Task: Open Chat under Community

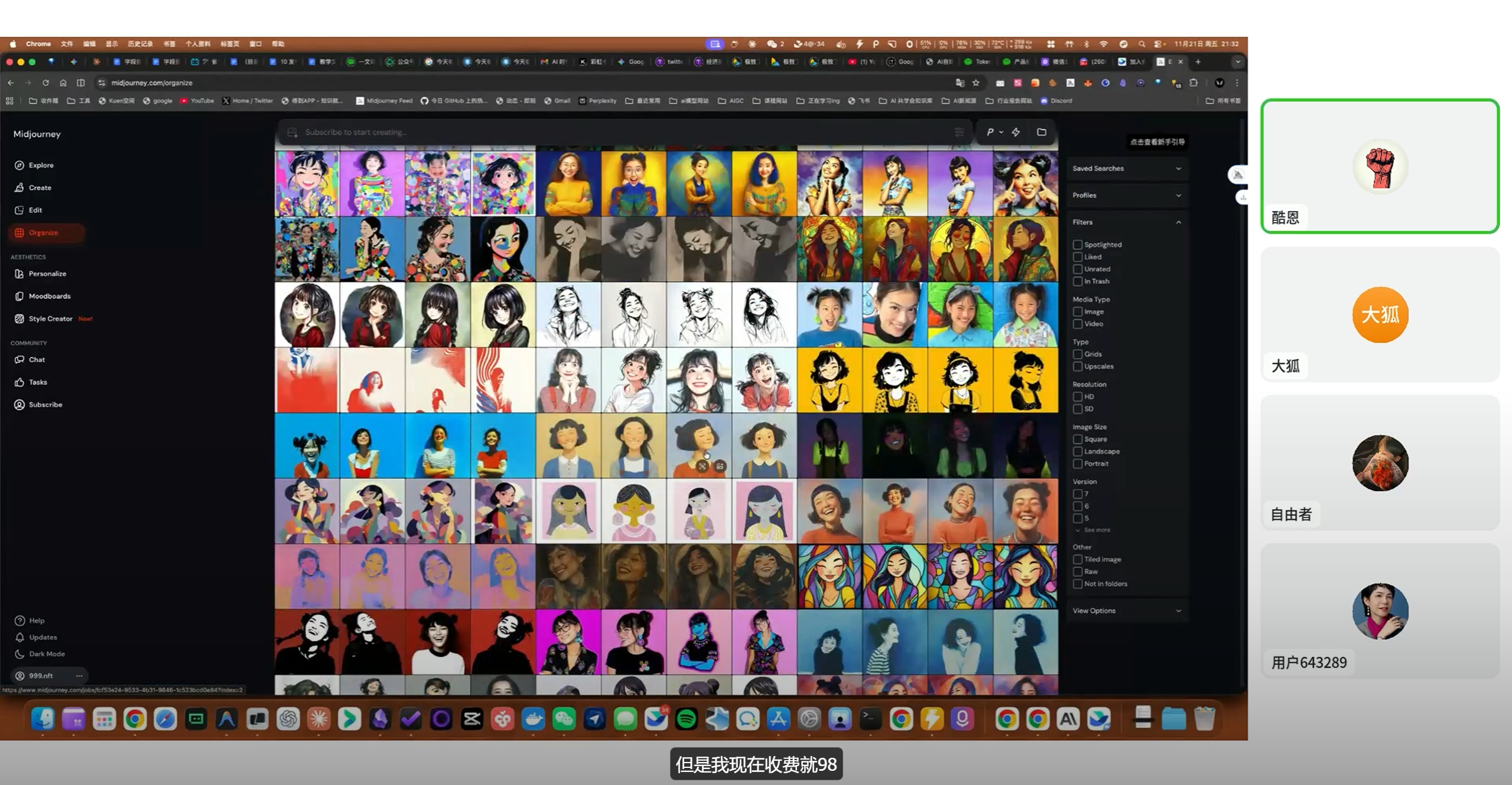Action: 37,360
